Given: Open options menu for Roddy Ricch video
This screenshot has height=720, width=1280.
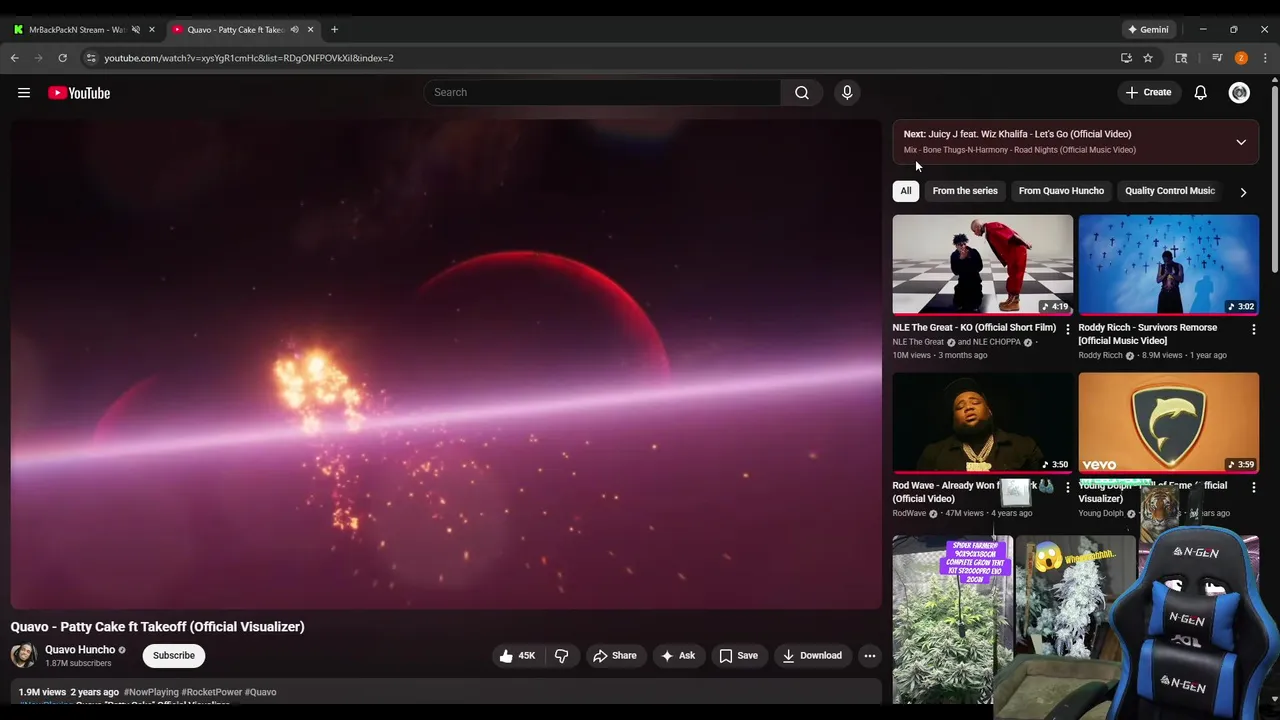Looking at the screenshot, I should [1253, 329].
